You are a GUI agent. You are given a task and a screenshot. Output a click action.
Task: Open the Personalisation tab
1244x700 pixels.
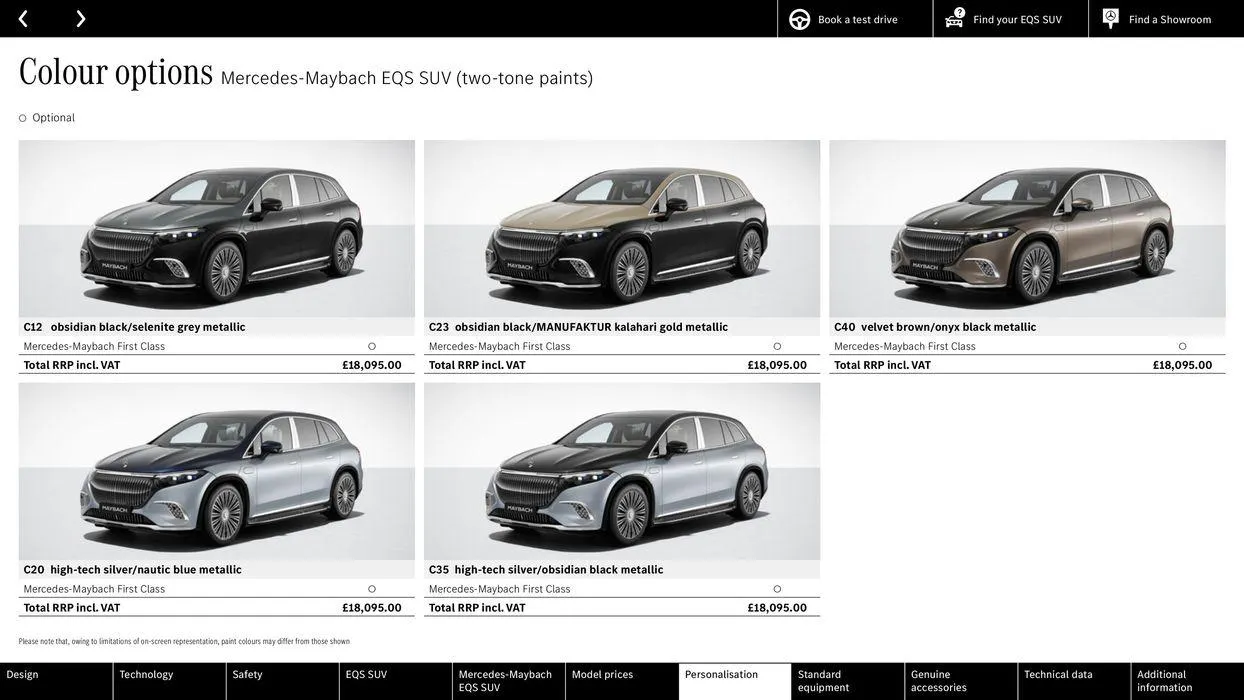[735, 681]
